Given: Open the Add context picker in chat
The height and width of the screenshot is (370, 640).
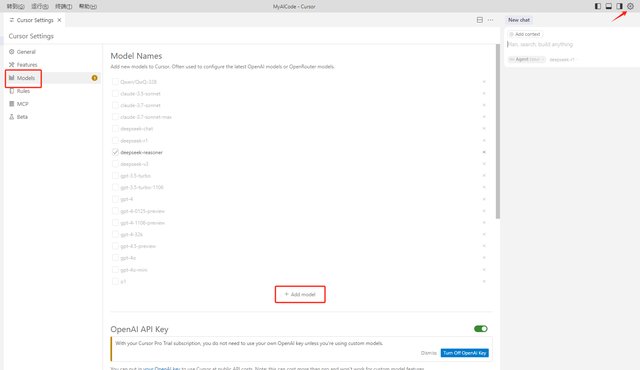Looking at the screenshot, I should tap(525, 34).
